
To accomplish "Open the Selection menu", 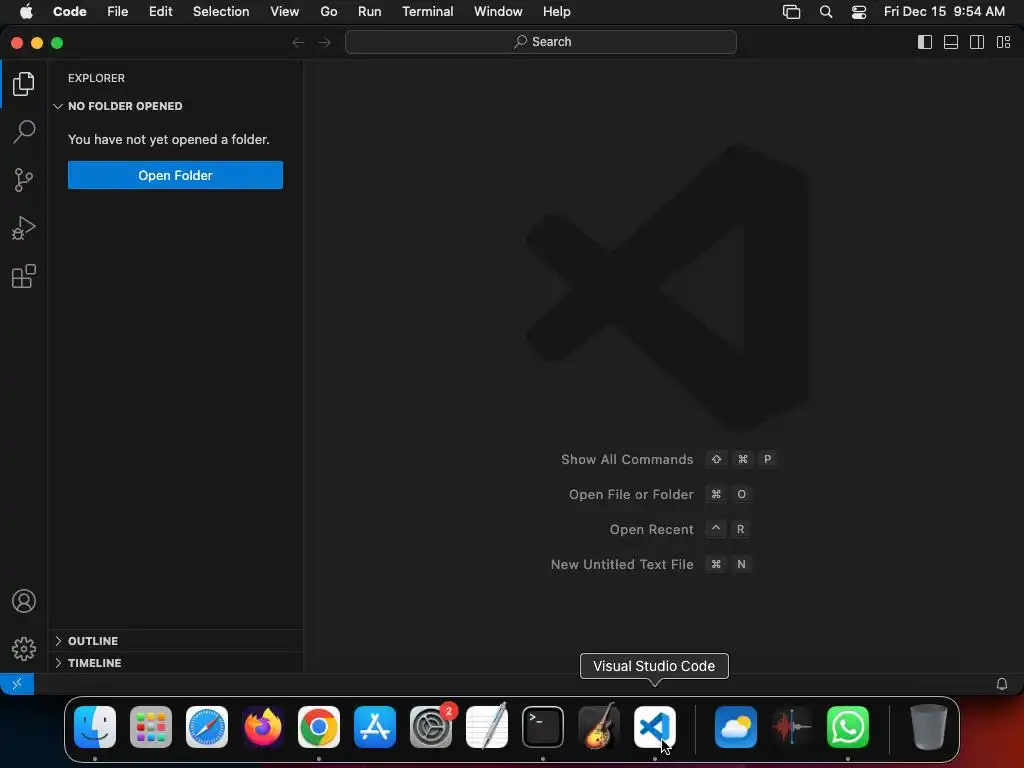I will pos(221,12).
